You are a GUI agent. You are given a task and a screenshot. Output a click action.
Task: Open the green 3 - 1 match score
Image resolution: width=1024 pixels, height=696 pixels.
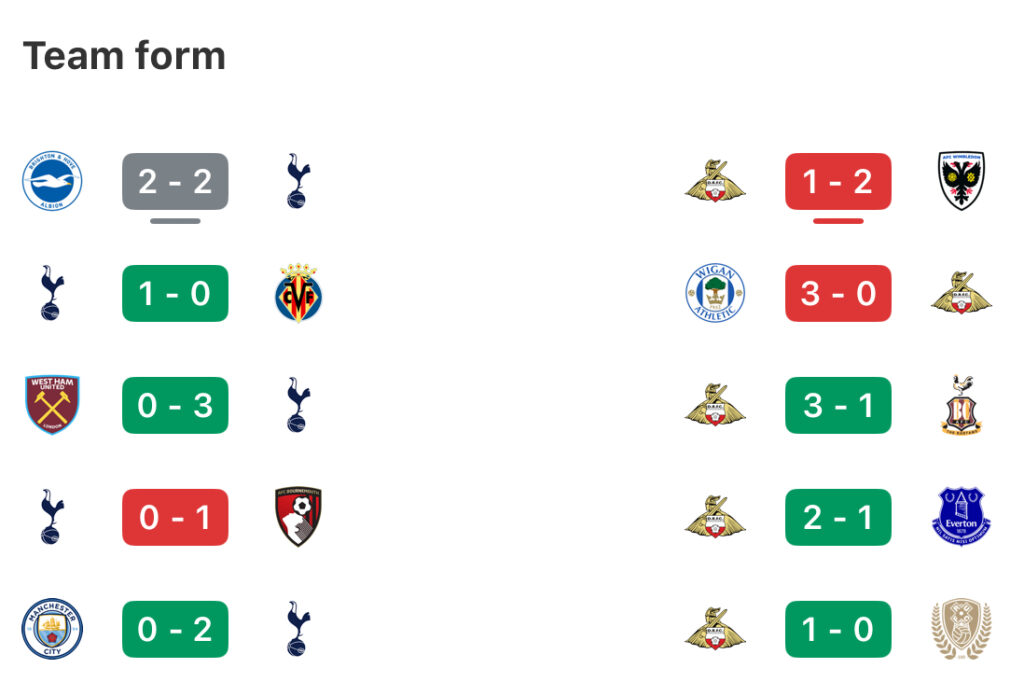pyautogui.click(x=838, y=405)
